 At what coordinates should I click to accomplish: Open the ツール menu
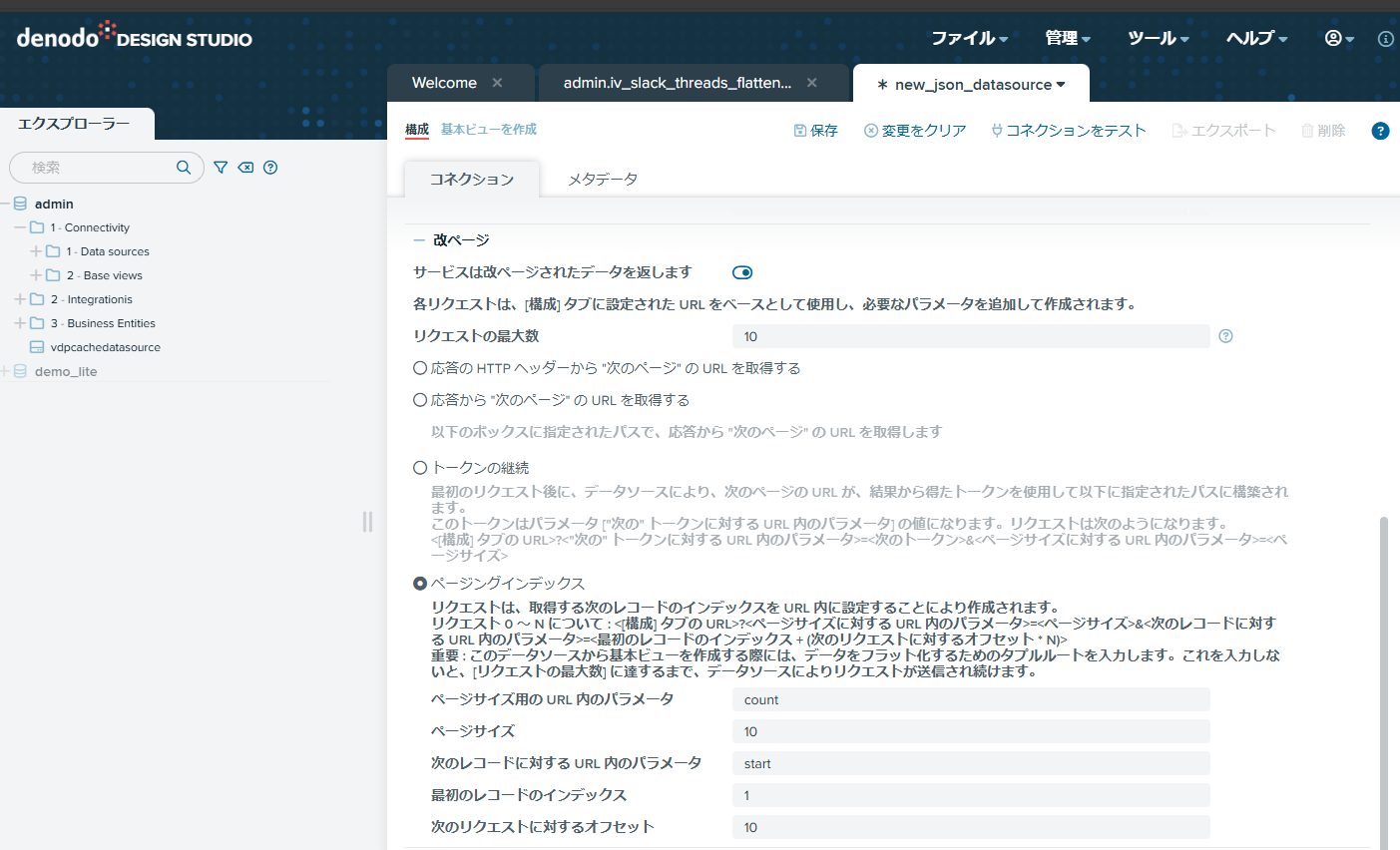pyautogui.click(x=1157, y=38)
